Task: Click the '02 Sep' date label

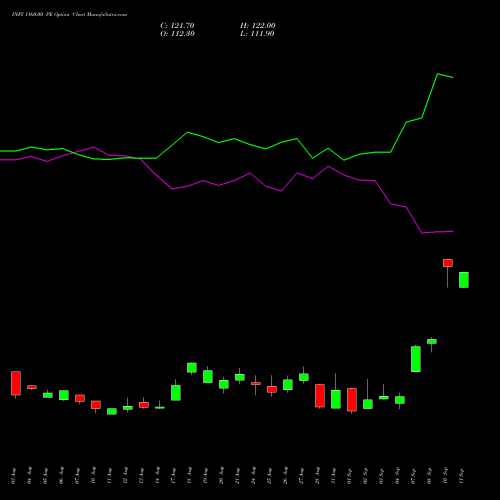Action: click(366, 476)
